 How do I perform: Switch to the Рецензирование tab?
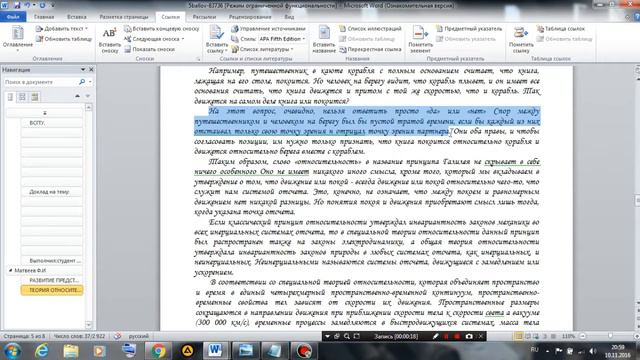(x=250, y=17)
